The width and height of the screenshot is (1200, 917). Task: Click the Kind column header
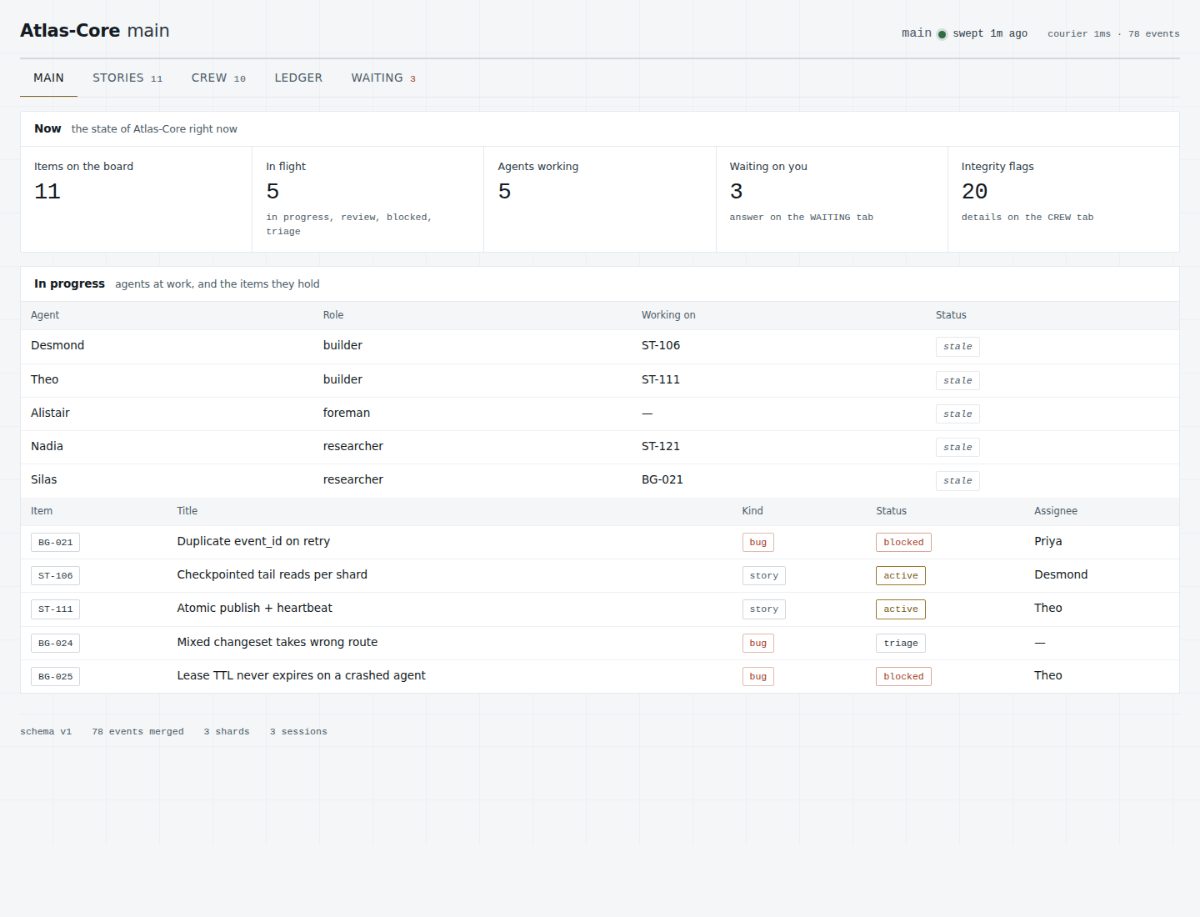pyautogui.click(x=752, y=511)
